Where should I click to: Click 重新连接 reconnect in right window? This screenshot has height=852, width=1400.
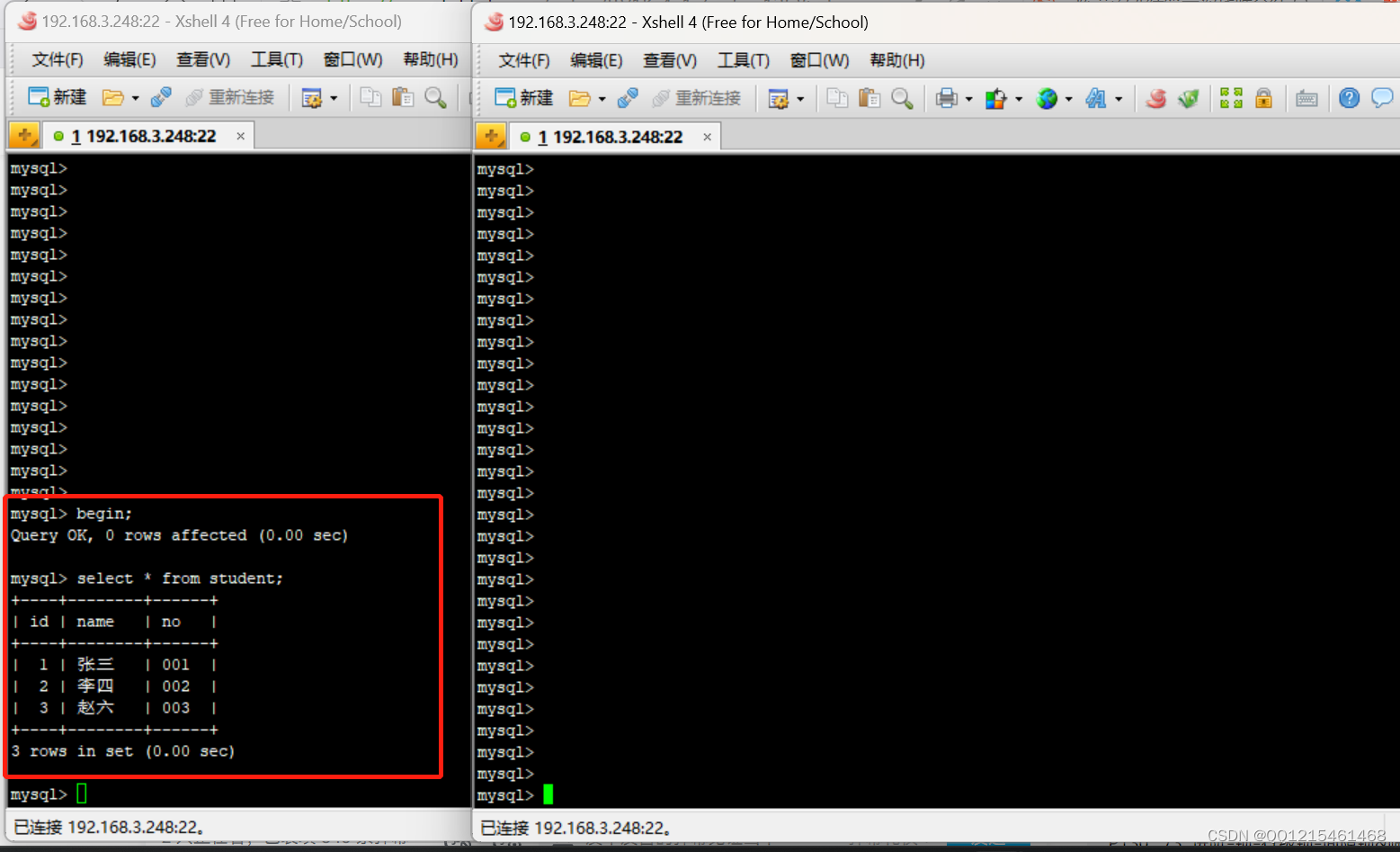pos(697,98)
